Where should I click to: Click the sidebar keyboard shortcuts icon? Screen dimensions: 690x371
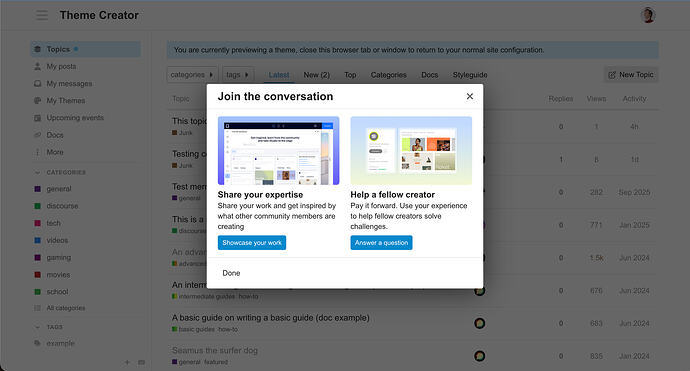click(x=141, y=362)
